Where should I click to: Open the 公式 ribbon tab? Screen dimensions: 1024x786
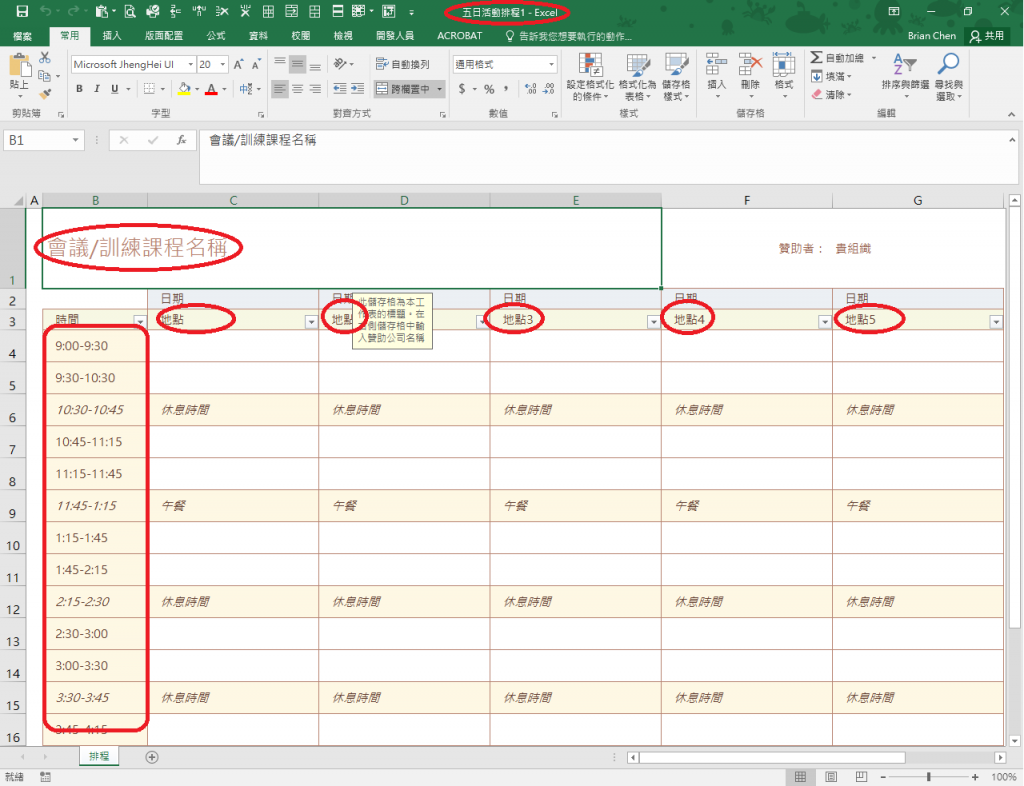click(x=216, y=36)
